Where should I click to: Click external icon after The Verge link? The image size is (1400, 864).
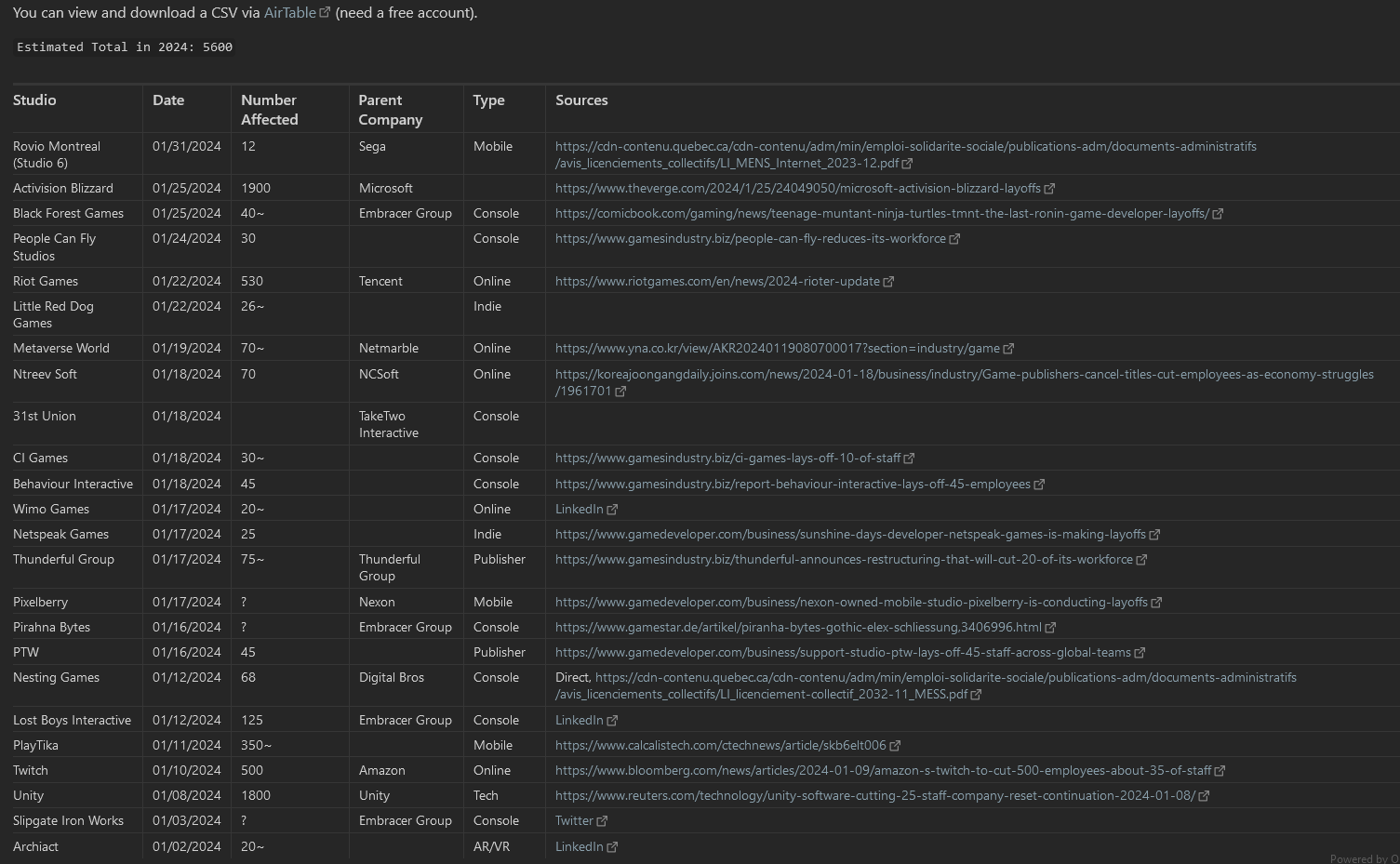(1049, 189)
